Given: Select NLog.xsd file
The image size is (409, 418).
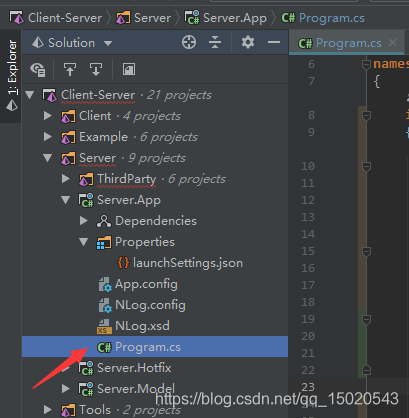Looking at the screenshot, I should pyautogui.click(x=155, y=326).
